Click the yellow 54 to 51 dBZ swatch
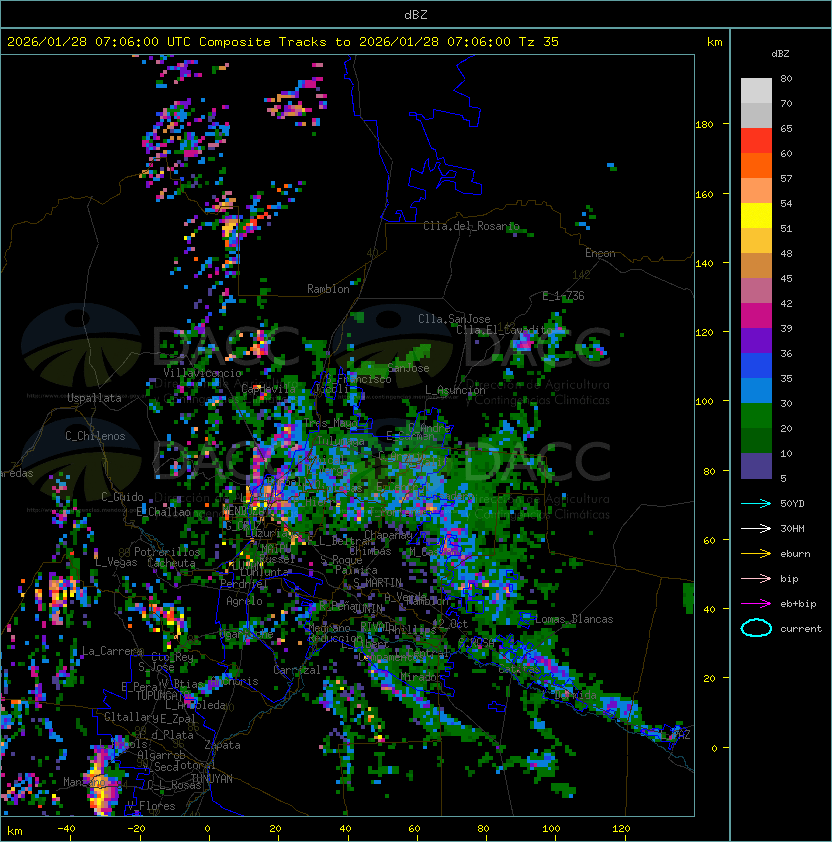This screenshot has width=832, height=842. click(x=756, y=216)
